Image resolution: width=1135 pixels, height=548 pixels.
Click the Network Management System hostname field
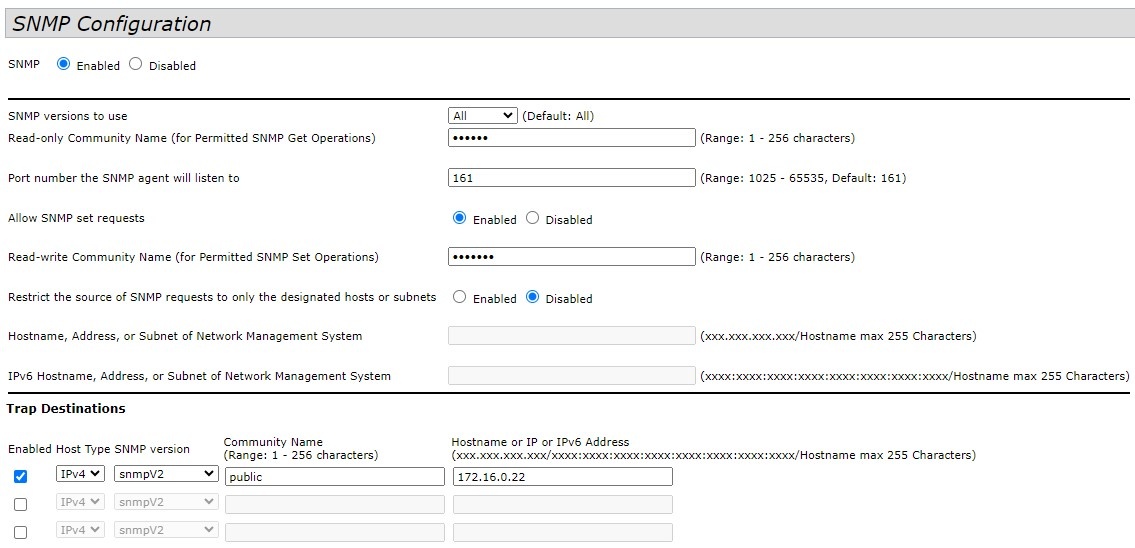(x=571, y=336)
